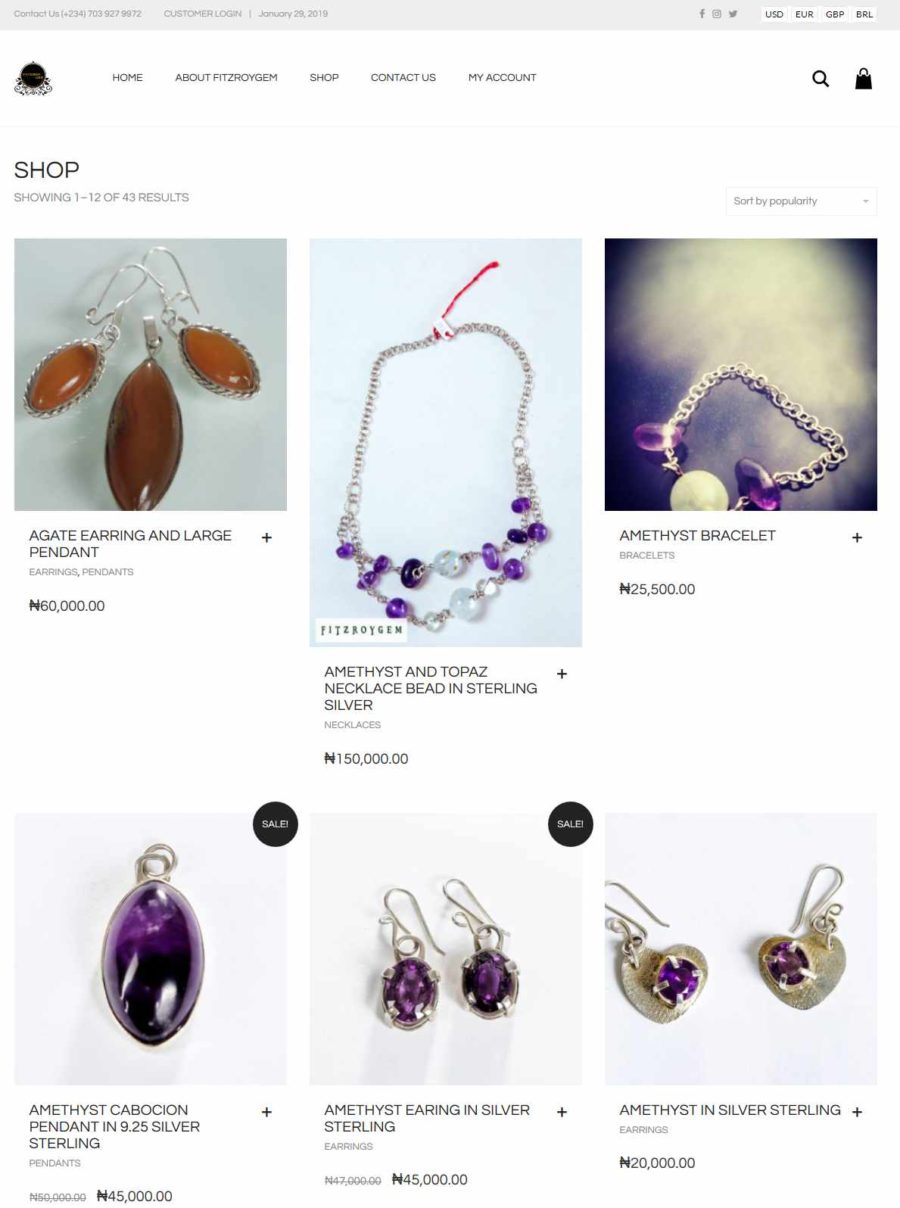This screenshot has width=900, height=1208.
Task: Open the Sort by popularity dropdown
Action: click(801, 201)
